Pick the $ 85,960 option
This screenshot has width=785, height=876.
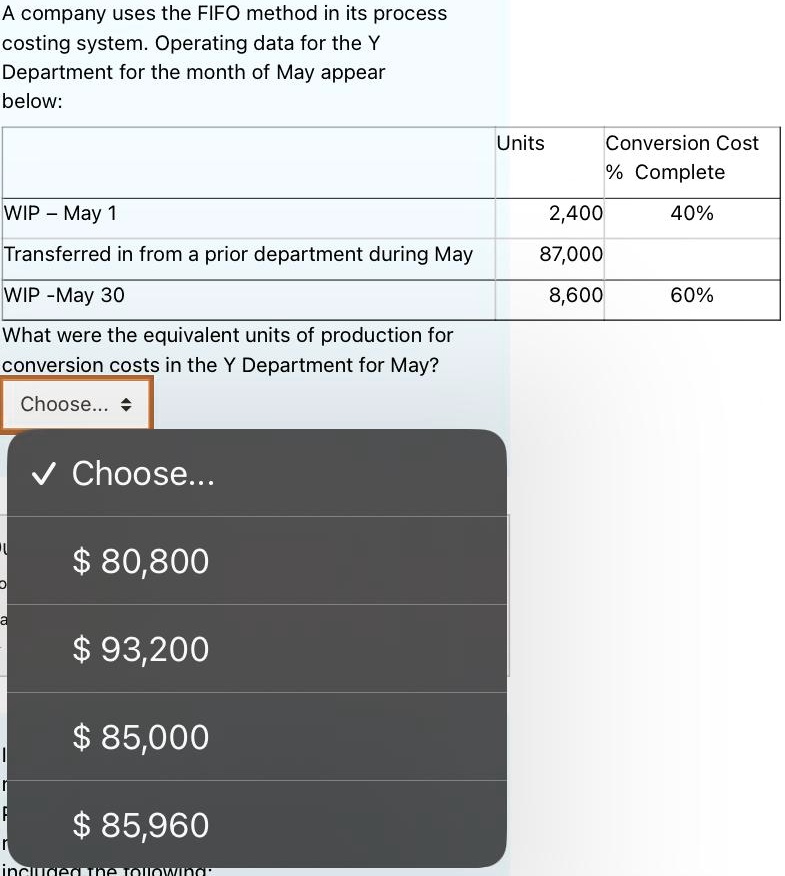pyautogui.click(x=140, y=825)
